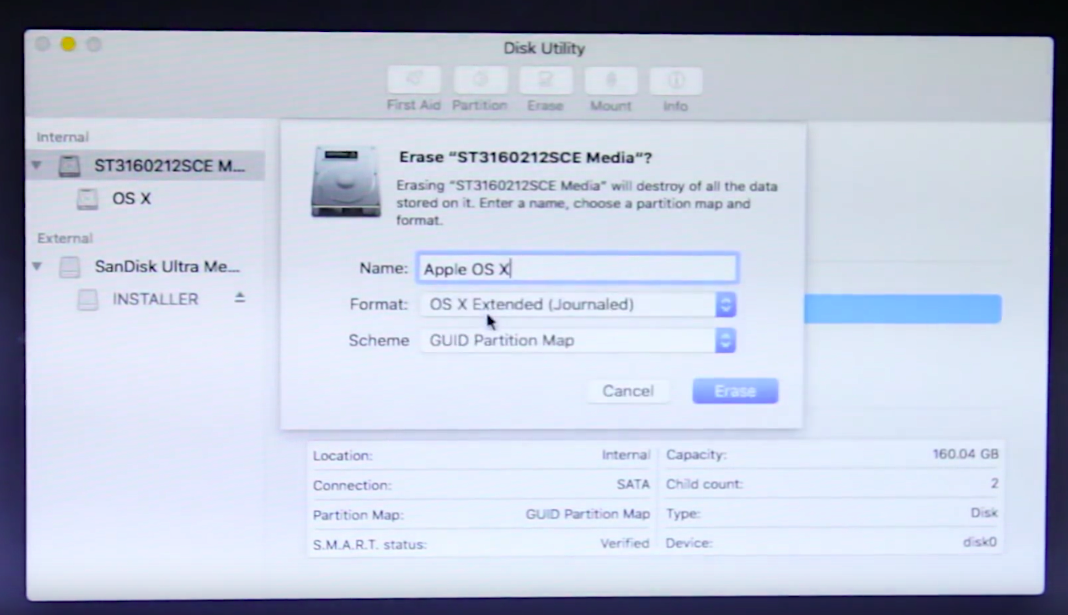Select ST3160212SCE M... in the sidebar
The width and height of the screenshot is (1068, 615).
pos(145,165)
